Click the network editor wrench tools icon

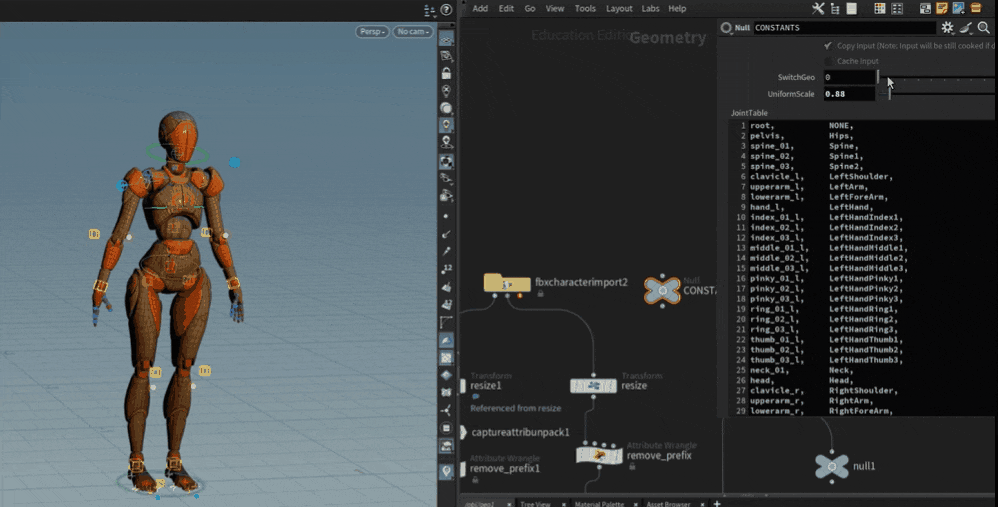(818, 8)
